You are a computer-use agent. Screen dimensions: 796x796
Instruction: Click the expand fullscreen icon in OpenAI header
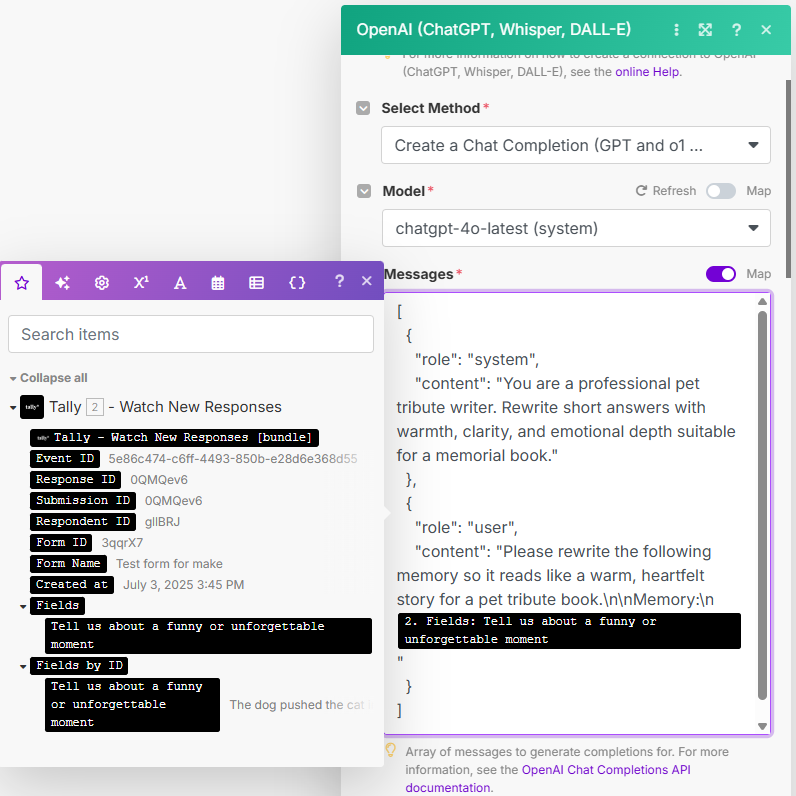705,30
